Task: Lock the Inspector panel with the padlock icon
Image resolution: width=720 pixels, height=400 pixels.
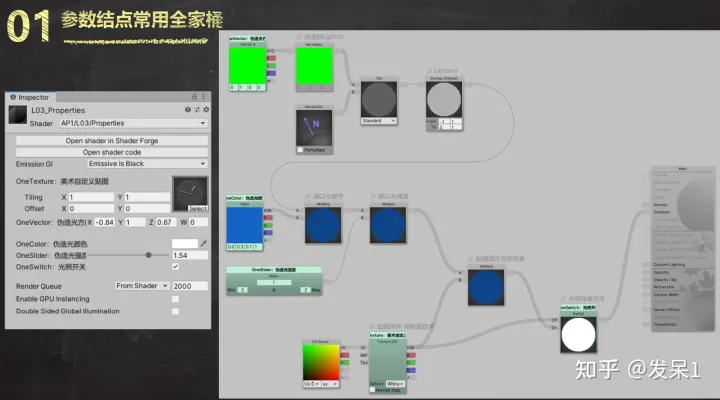Action: [194, 96]
